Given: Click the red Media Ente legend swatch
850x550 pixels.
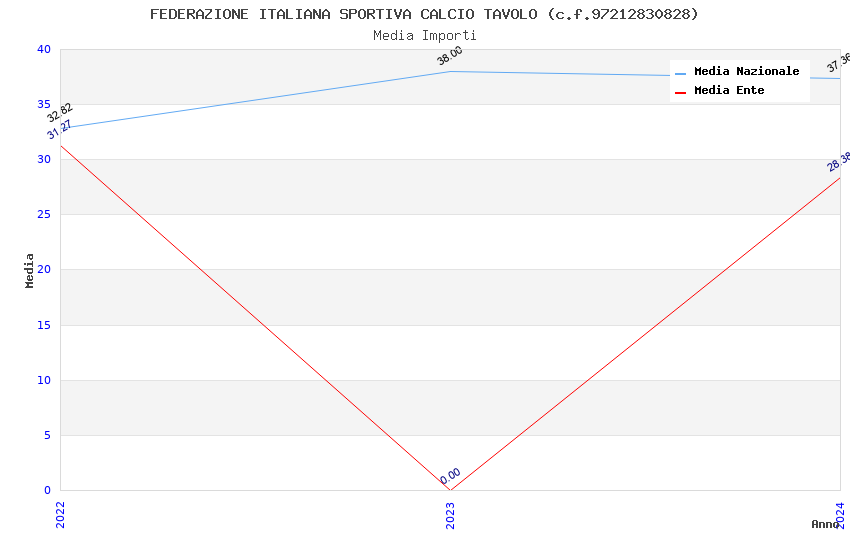Looking at the screenshot, I should click(681, 92).
